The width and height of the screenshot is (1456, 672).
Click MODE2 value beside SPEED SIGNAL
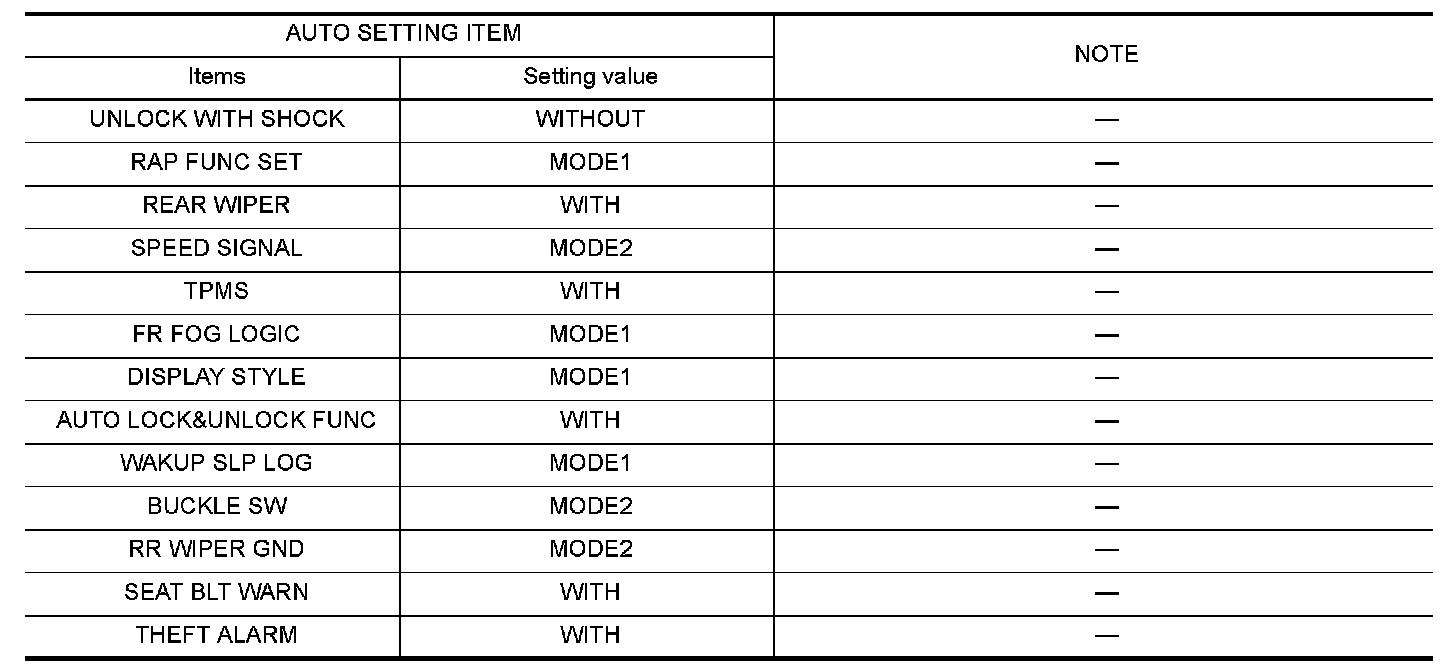coord(590,248)
